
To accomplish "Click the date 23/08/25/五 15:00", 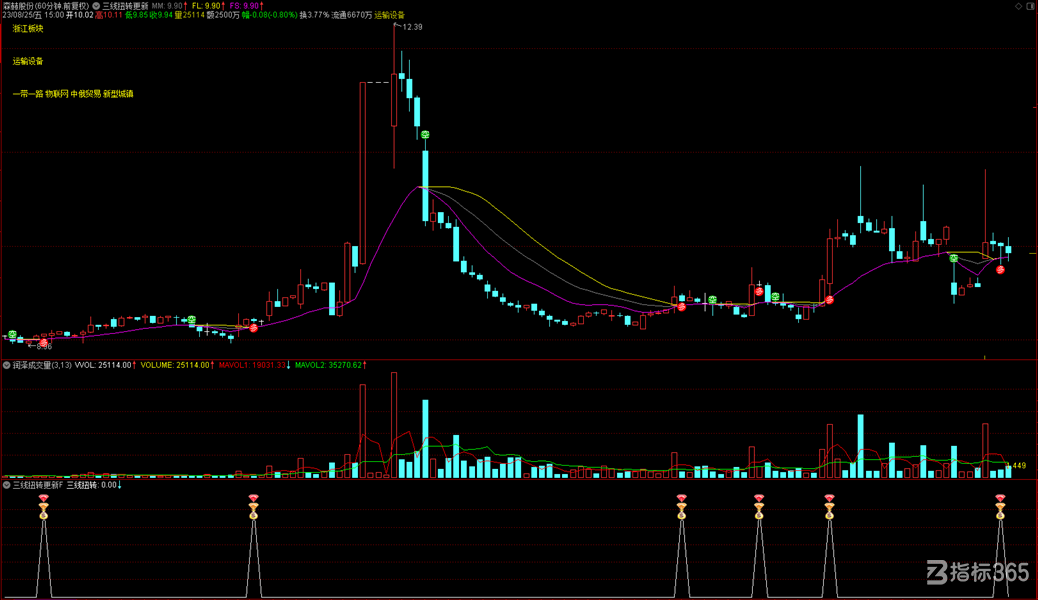I will click(33, 15).
